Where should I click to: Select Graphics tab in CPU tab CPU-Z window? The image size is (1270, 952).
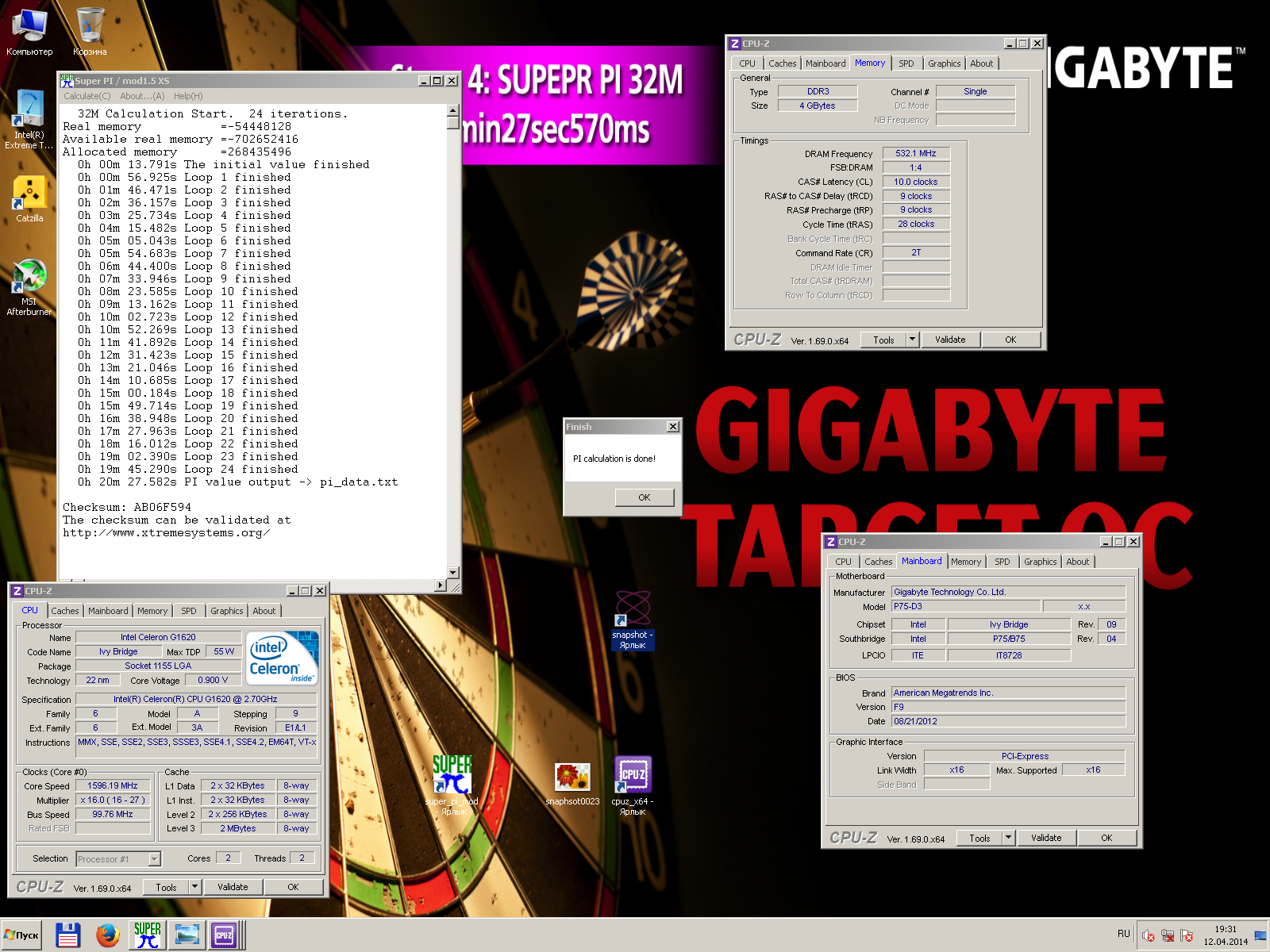coord(227,611)
